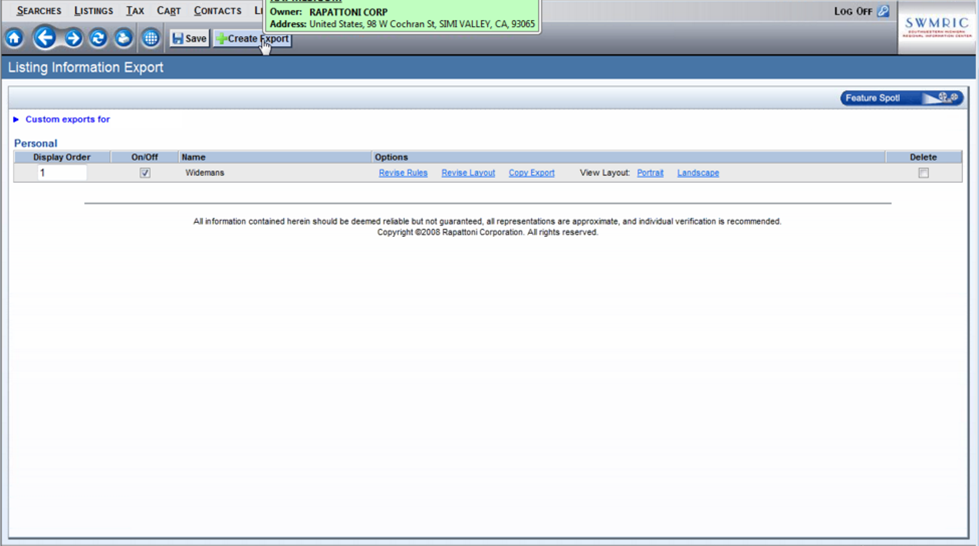Viewport: 979px width, 546px height.
Task: Check the Delete checkbox for Widemans
Action: [923, 173]
